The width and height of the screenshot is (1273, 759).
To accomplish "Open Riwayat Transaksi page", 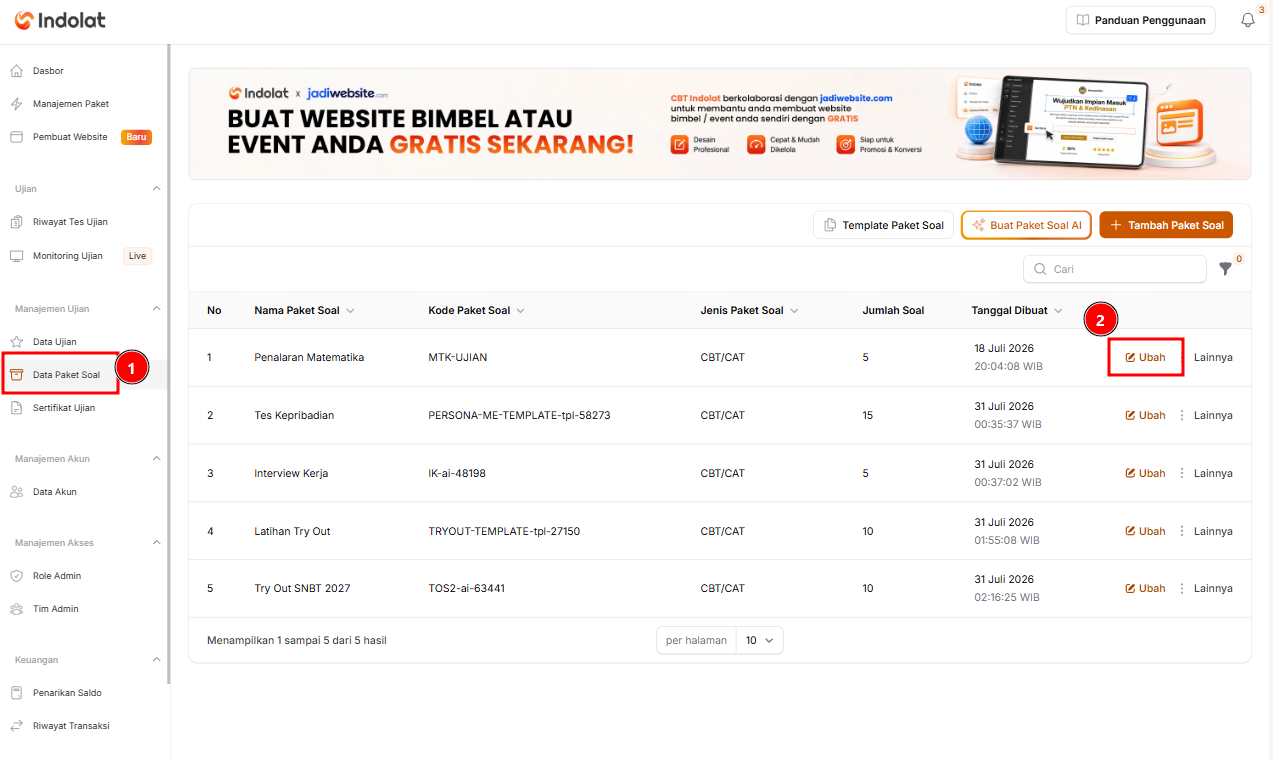I will point(71,726).
